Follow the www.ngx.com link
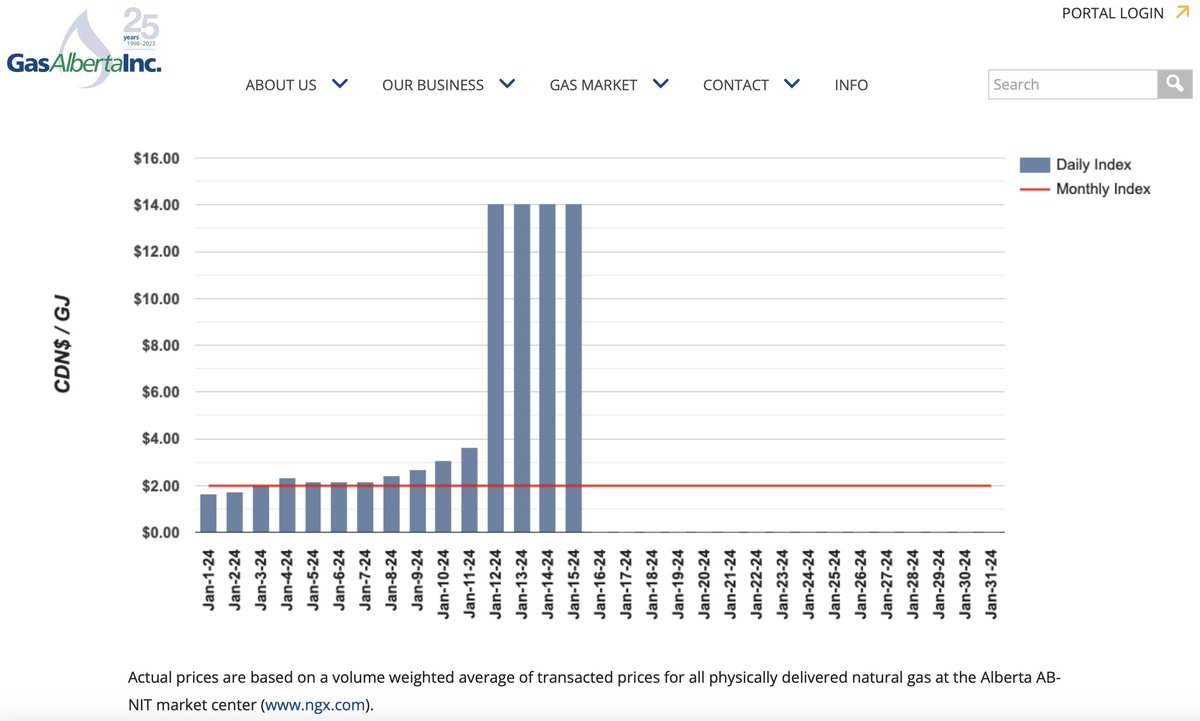 point(315,705)
